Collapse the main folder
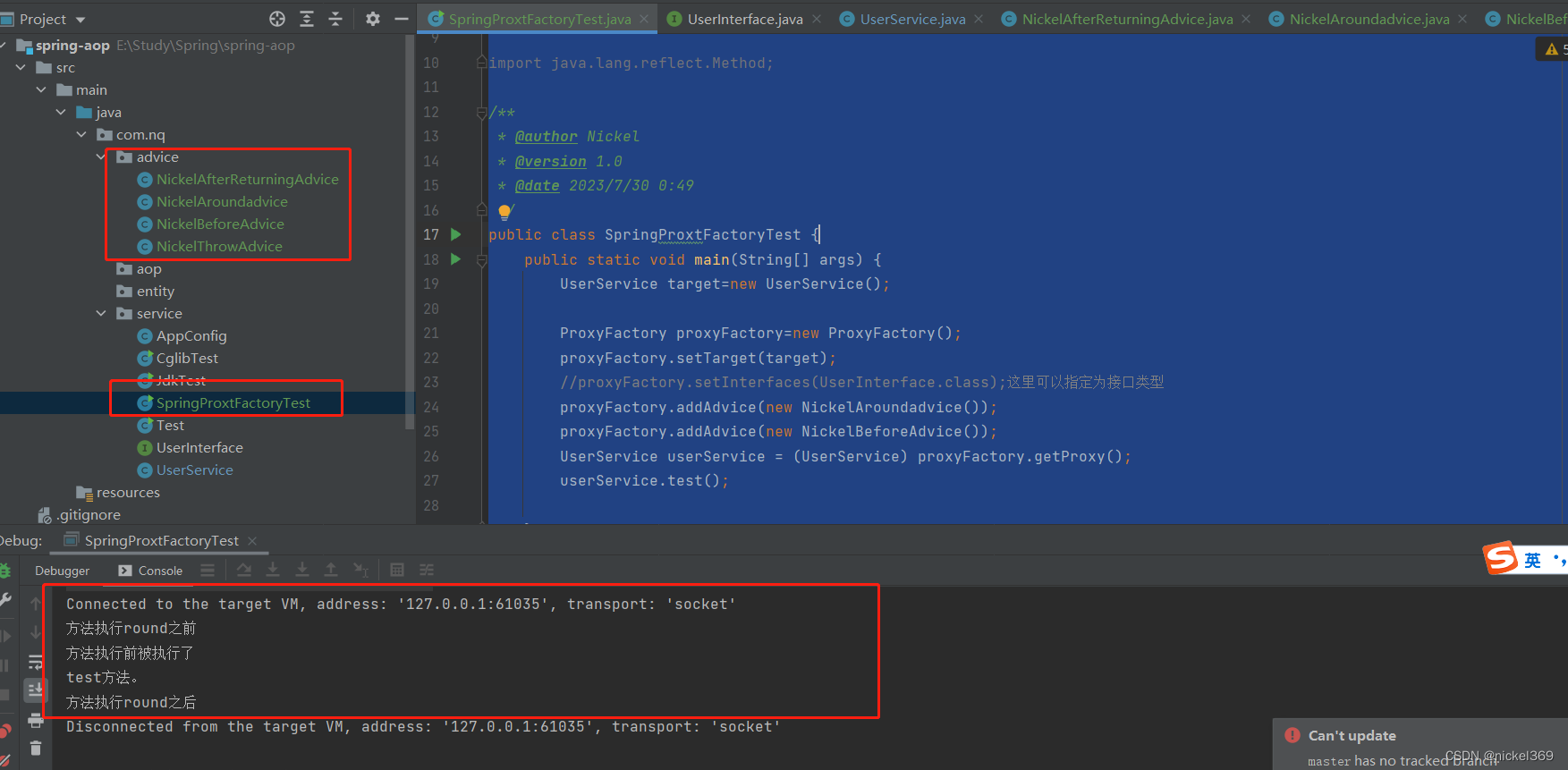 pos(41,89)
